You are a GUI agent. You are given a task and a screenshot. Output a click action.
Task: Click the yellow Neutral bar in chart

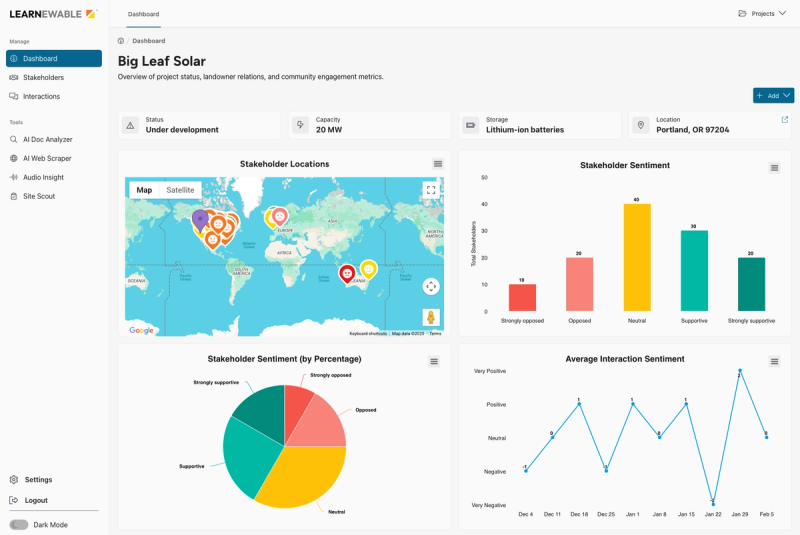click(637, 257)
